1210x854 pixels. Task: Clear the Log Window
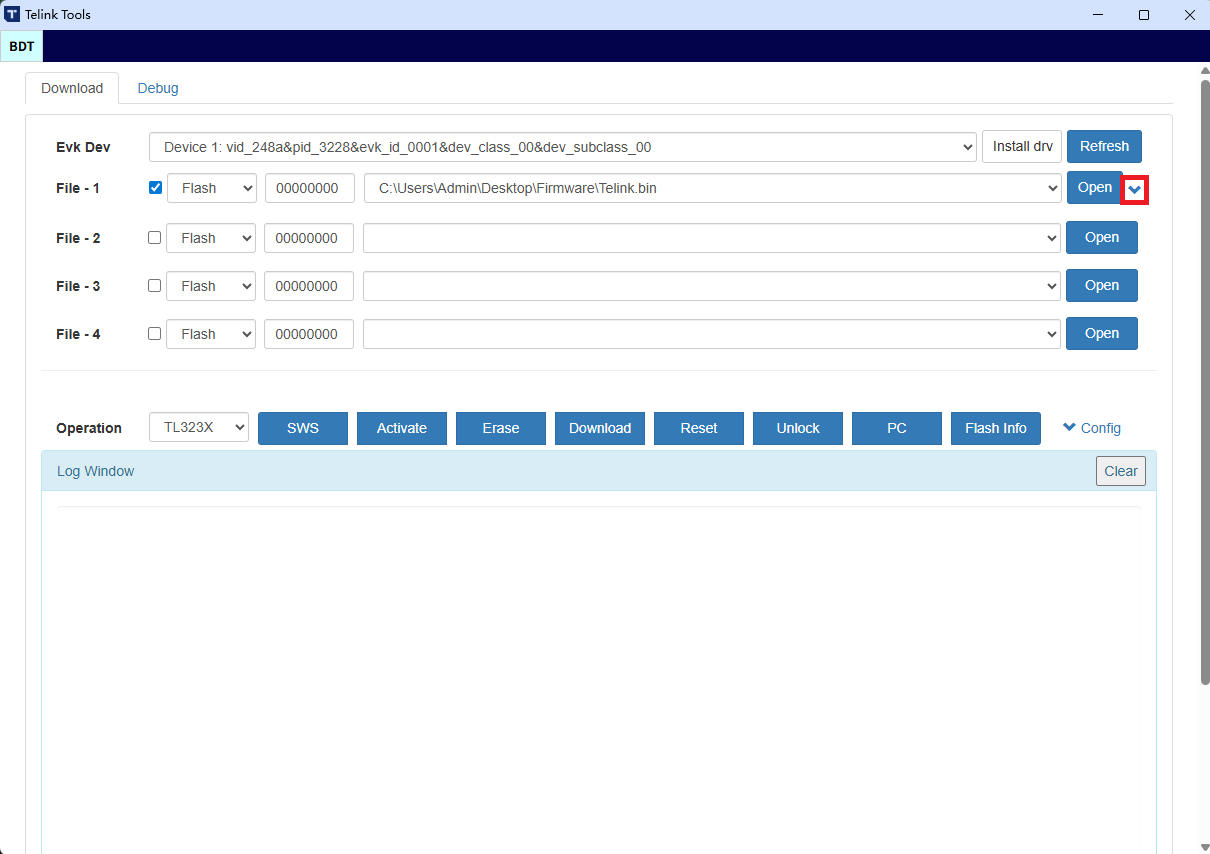[1120, 471]
